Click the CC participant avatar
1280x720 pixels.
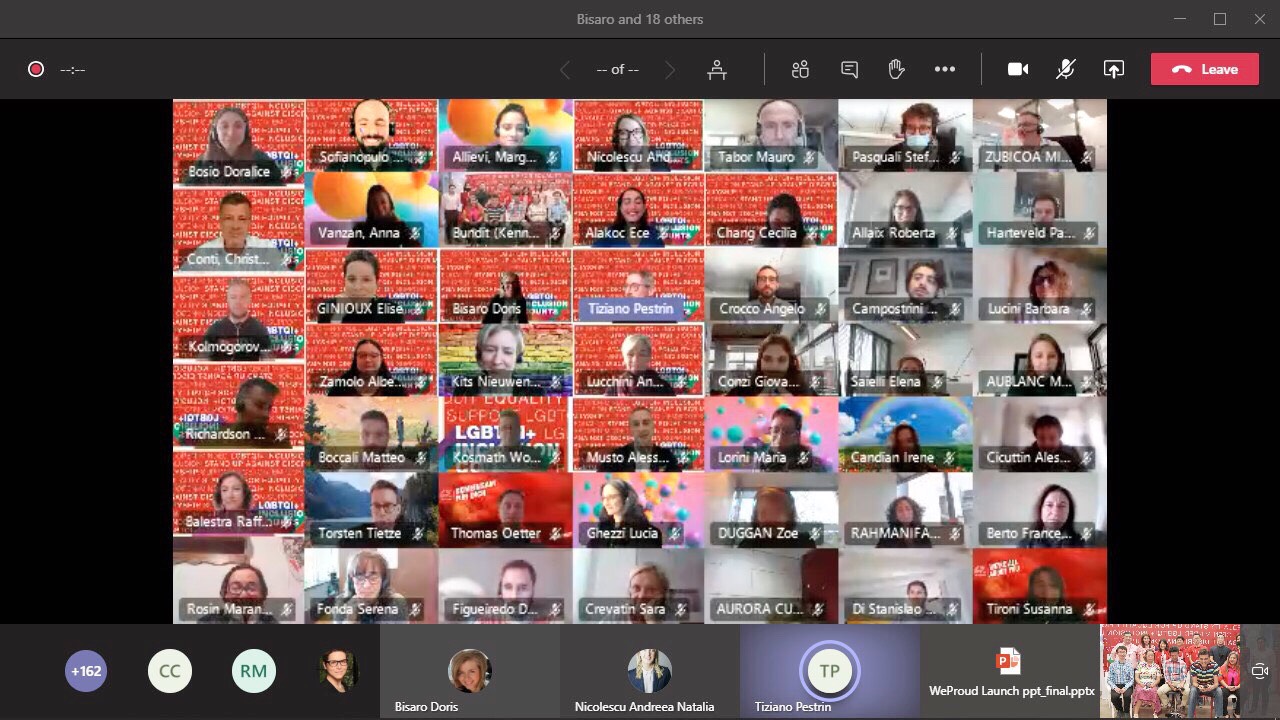(170, 671)
